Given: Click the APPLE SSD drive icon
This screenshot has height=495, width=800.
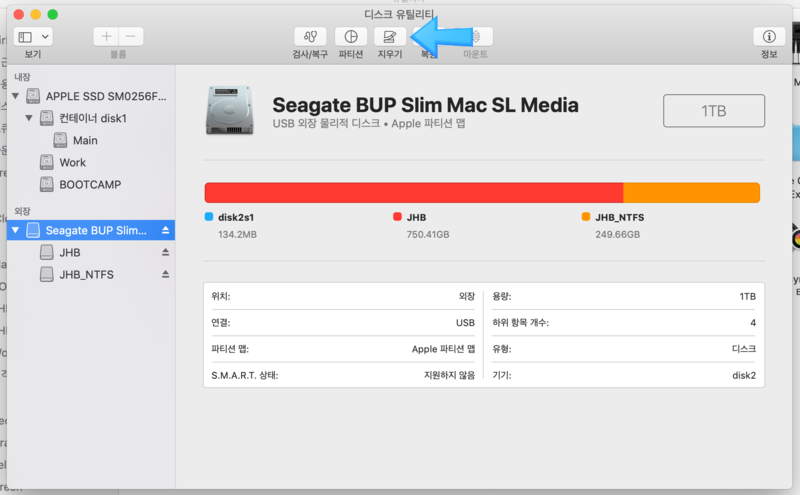Looking at the screenshot, I should click(33, 96).
